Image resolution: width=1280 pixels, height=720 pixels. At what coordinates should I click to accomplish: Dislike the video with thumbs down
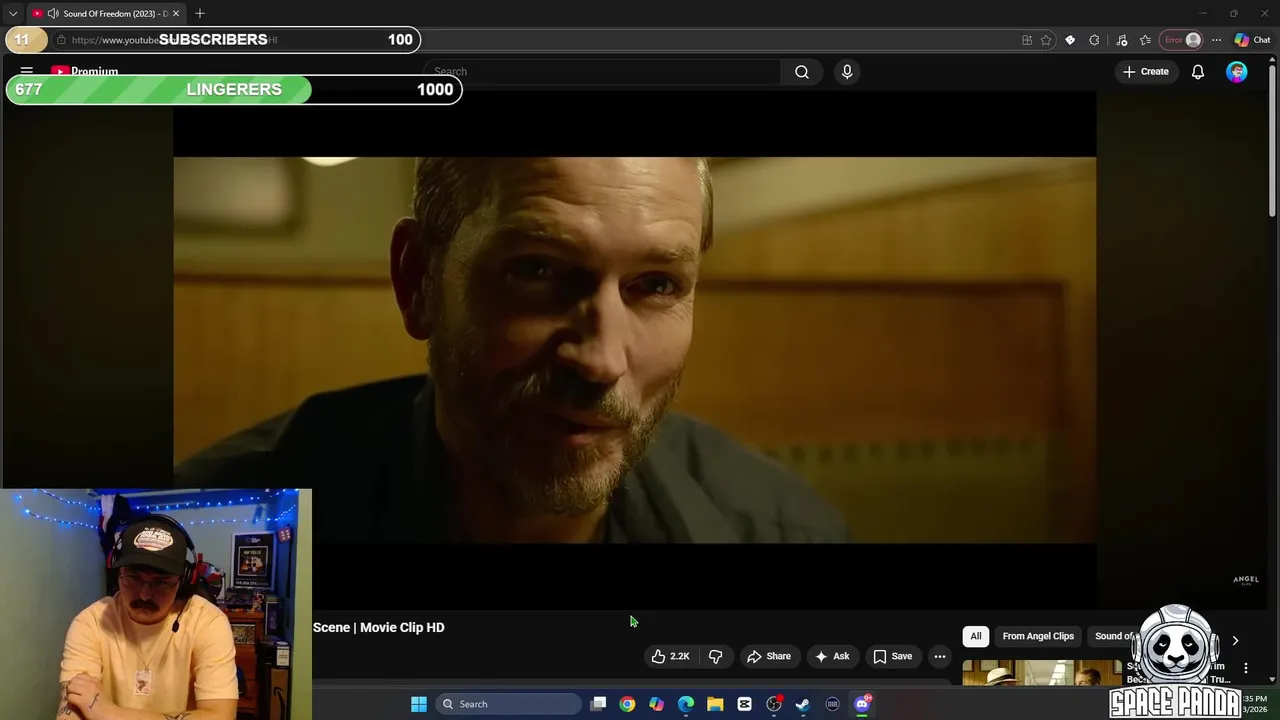pos(715,656)
